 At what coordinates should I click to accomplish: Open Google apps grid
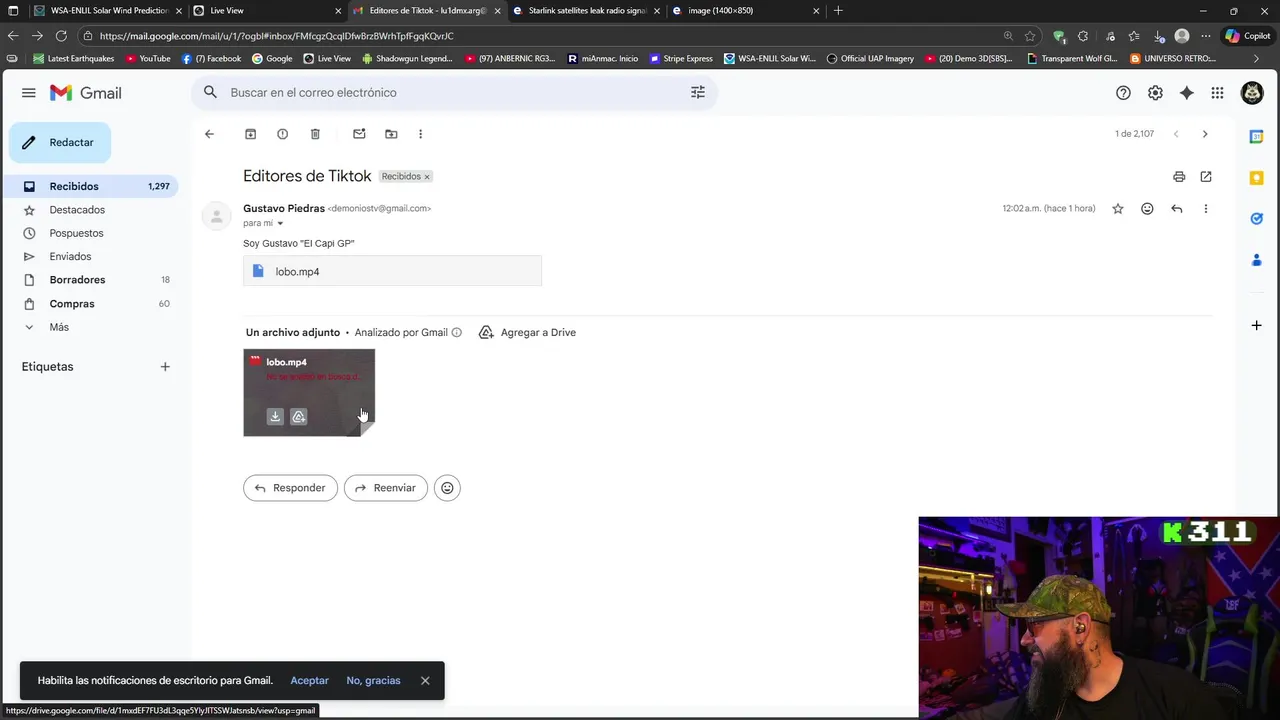[x=1217, y=93]
